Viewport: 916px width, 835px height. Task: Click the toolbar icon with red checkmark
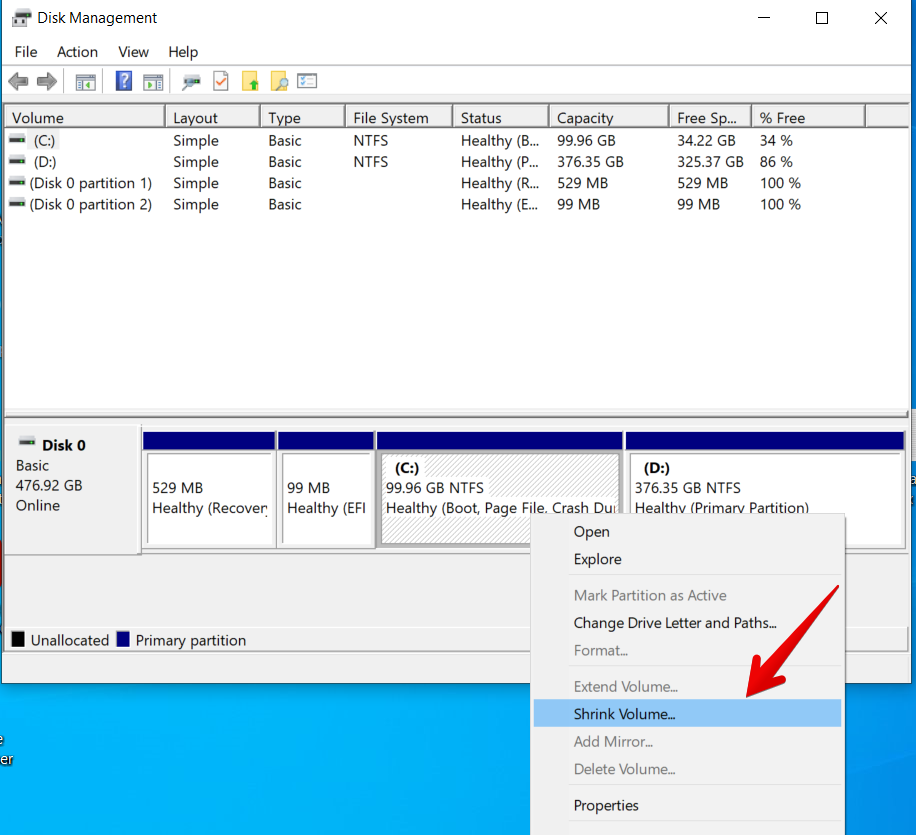(x=221, y=82)
